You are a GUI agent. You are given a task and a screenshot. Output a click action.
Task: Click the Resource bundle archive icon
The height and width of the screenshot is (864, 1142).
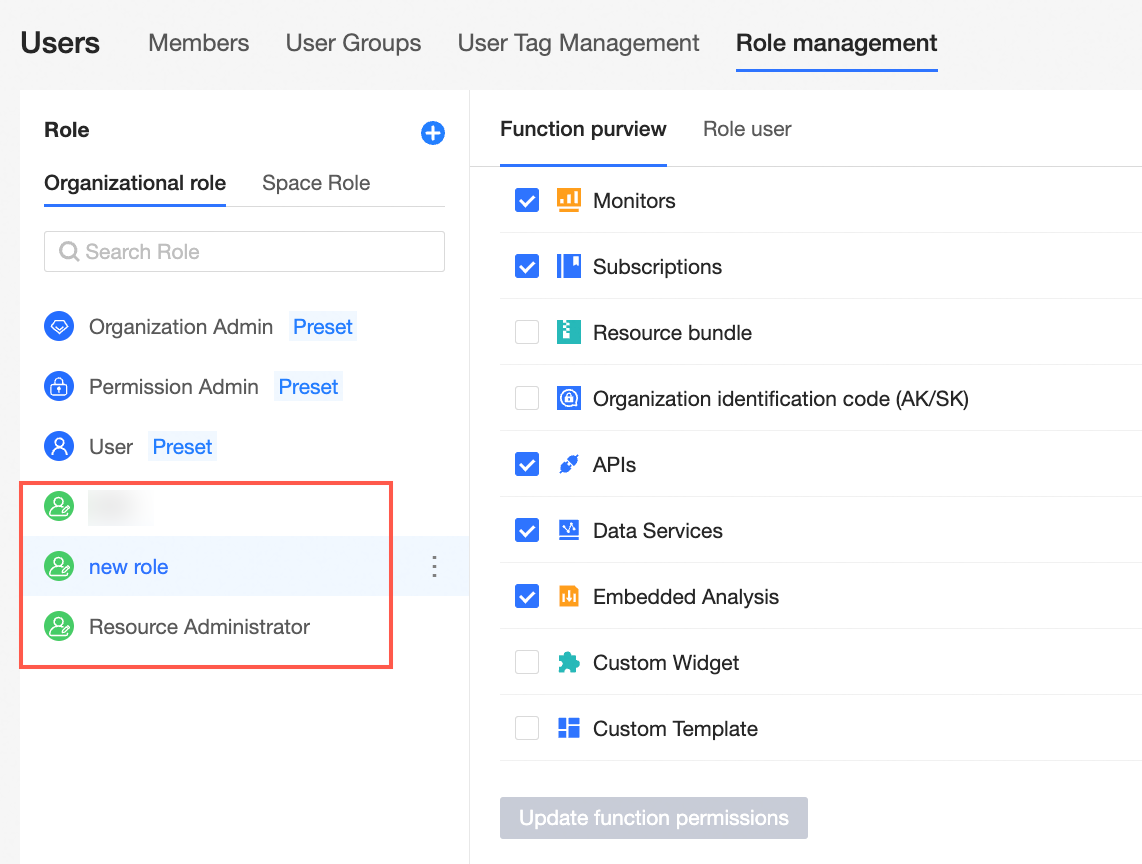pos(568,333)
